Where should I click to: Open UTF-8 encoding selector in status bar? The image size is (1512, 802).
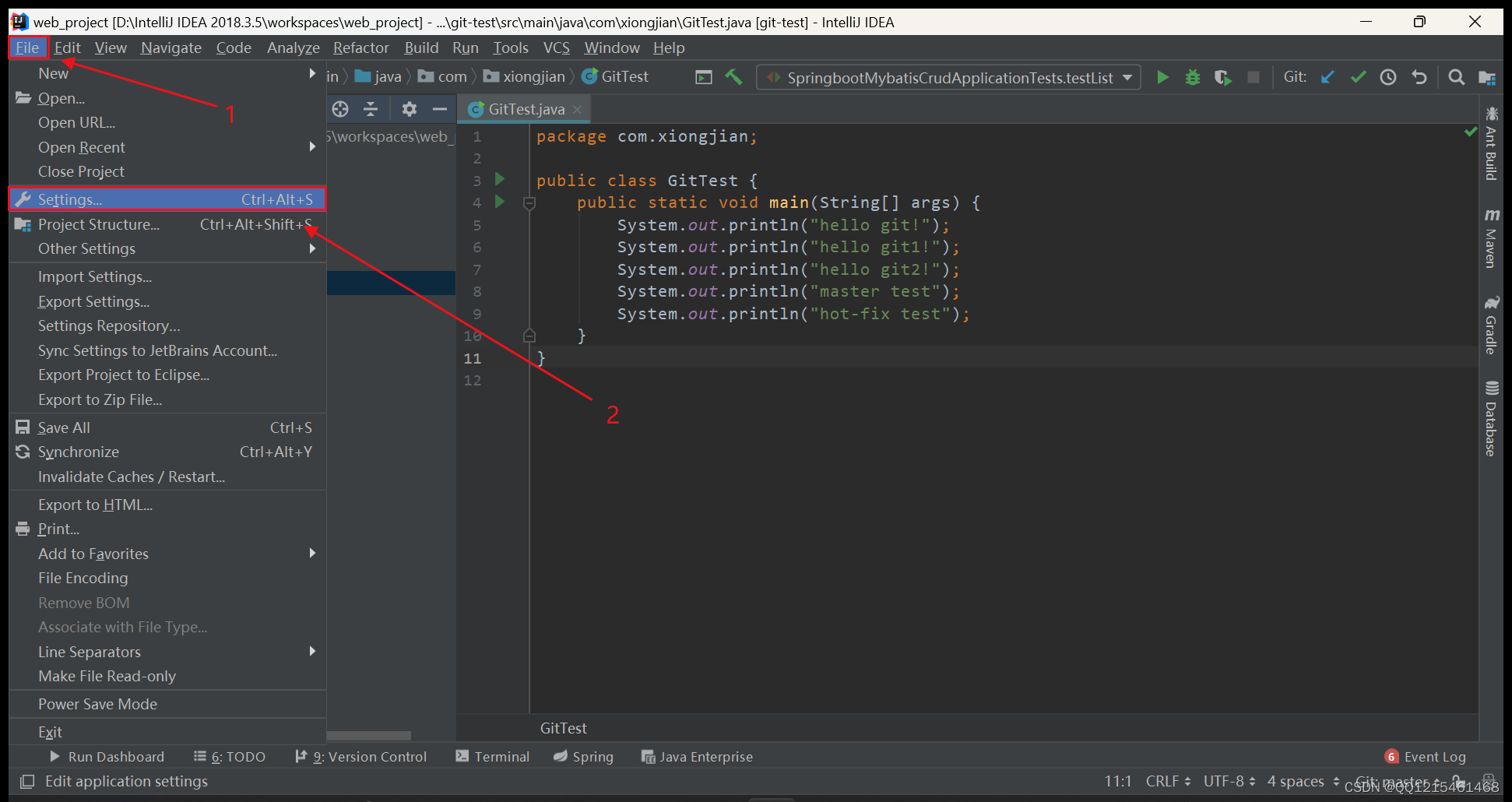1229,781
